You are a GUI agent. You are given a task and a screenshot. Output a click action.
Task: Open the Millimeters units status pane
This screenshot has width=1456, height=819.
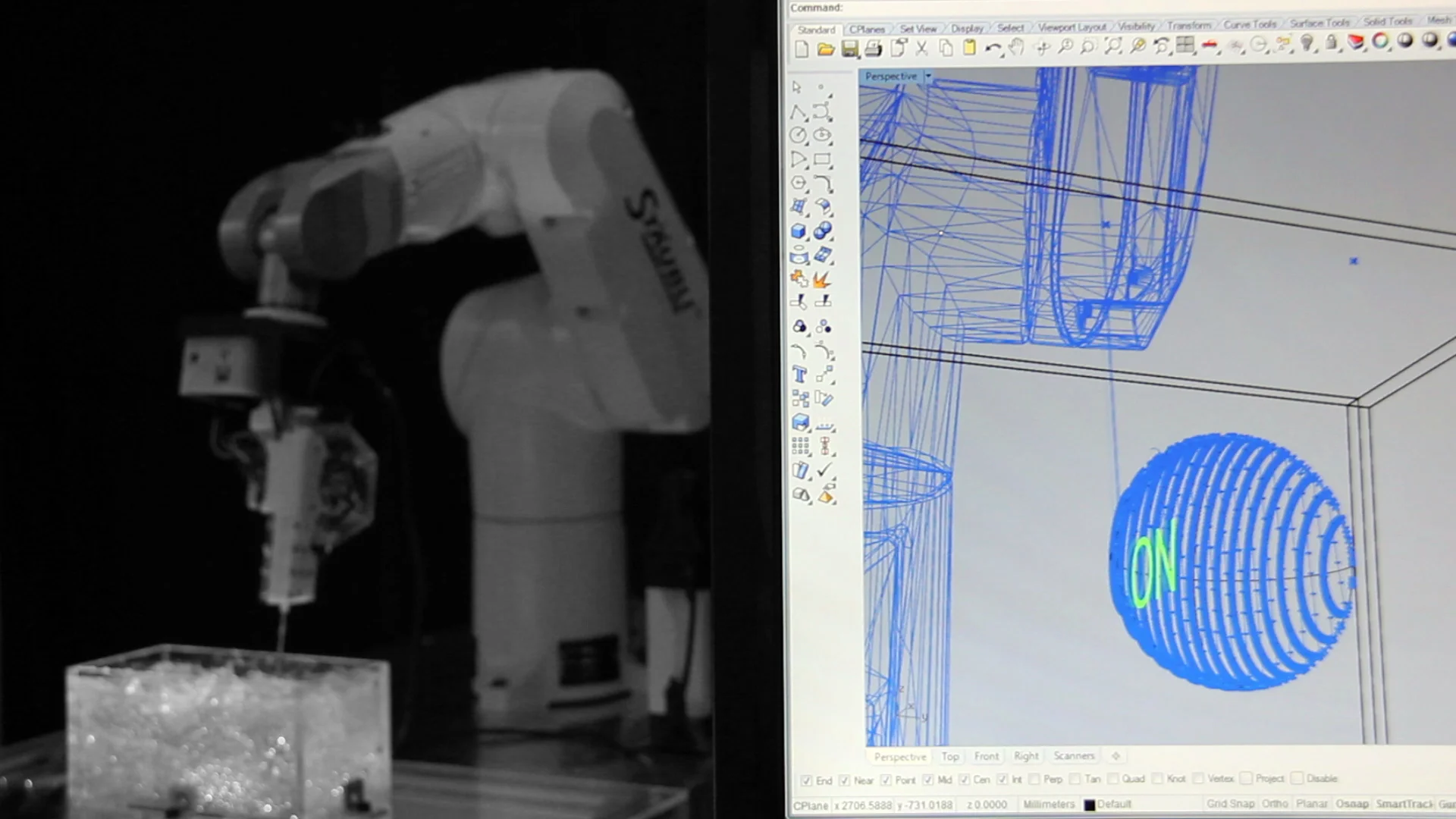pyautogui.click(x=1049, y=805)
